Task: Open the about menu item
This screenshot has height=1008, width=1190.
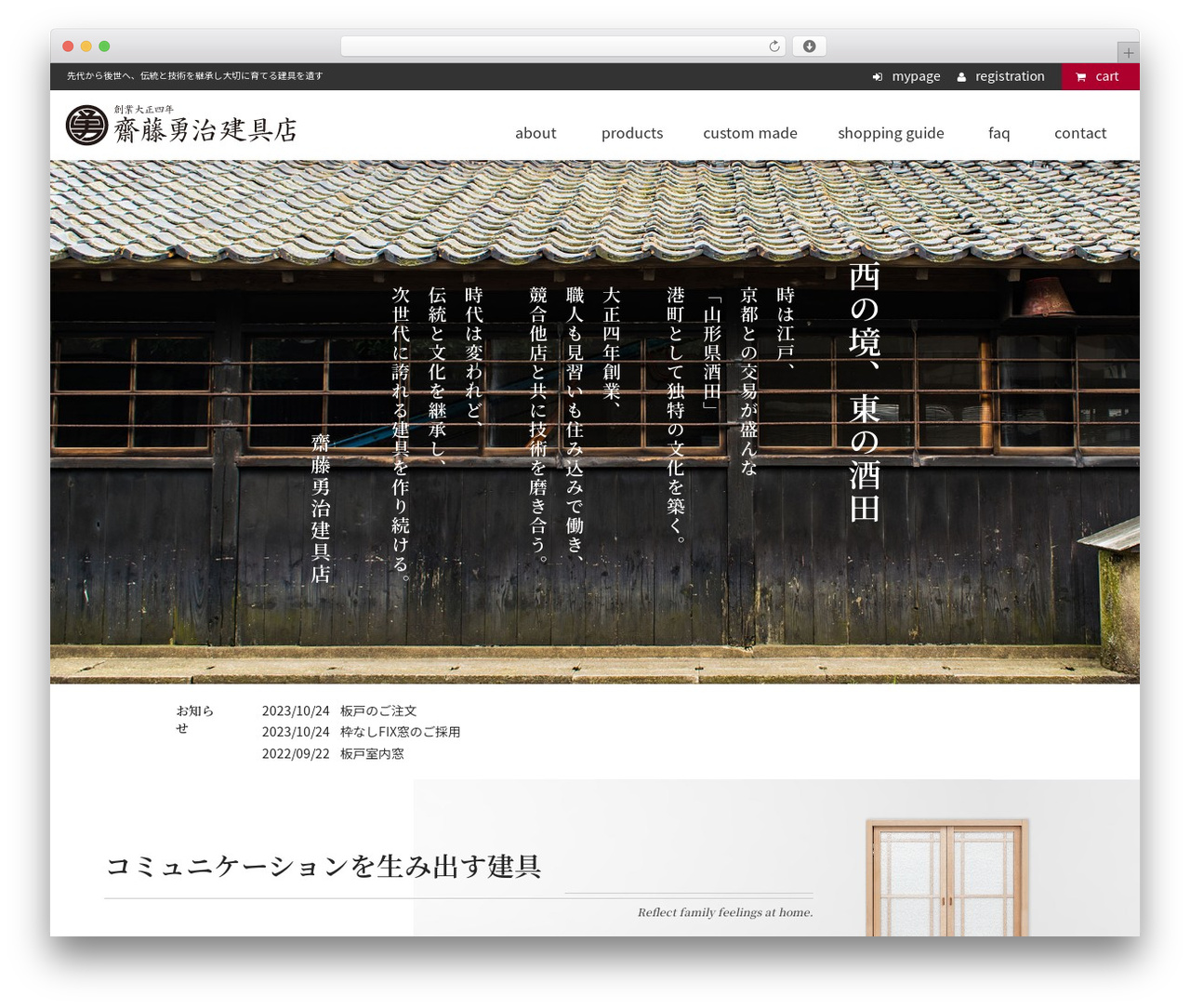Action: click(x=535, y=133)
